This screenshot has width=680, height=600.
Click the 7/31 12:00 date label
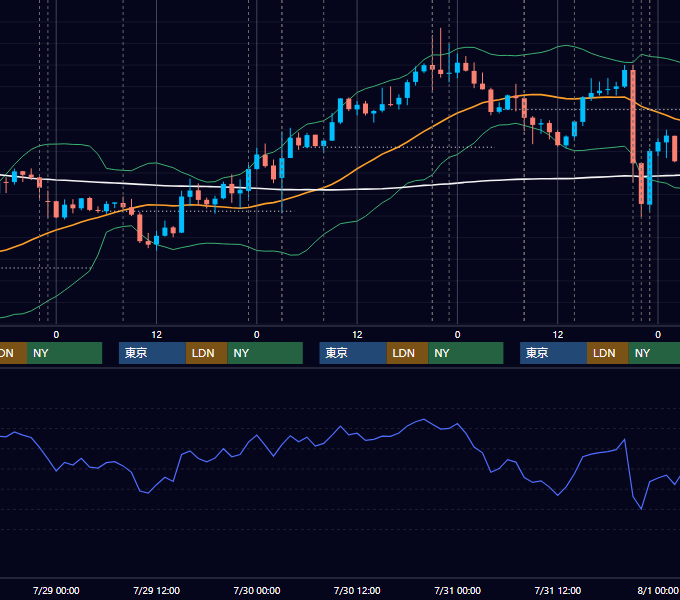(558, 590)
